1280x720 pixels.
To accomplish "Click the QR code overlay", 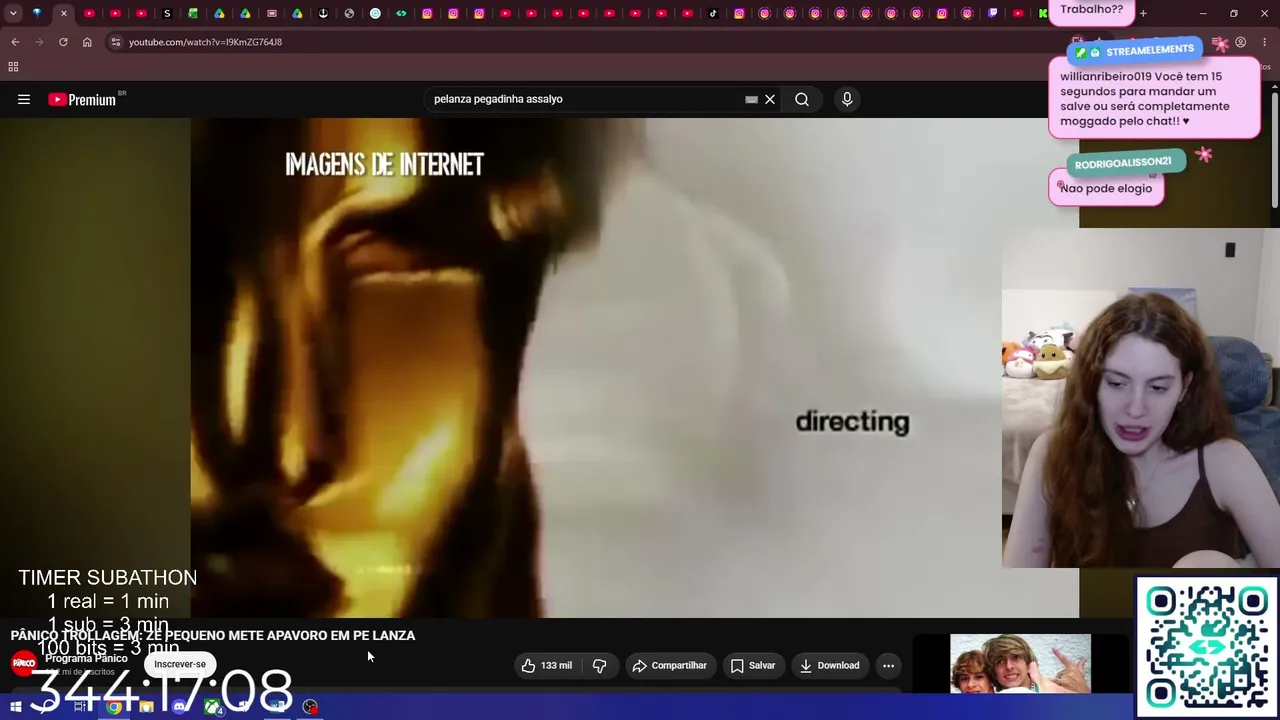I will point(1207,646).
